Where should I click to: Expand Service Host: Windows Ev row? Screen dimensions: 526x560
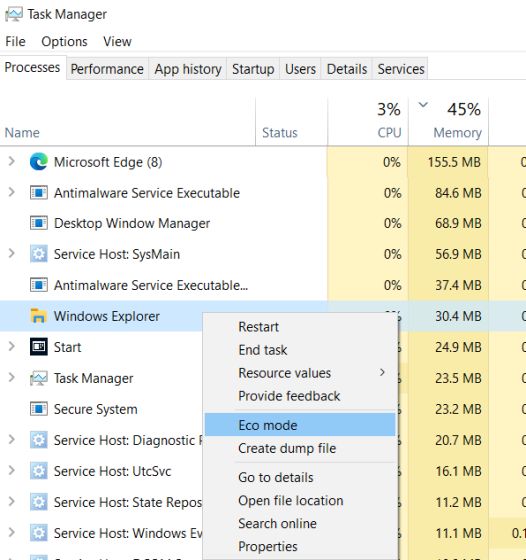(x=11, y=532)
